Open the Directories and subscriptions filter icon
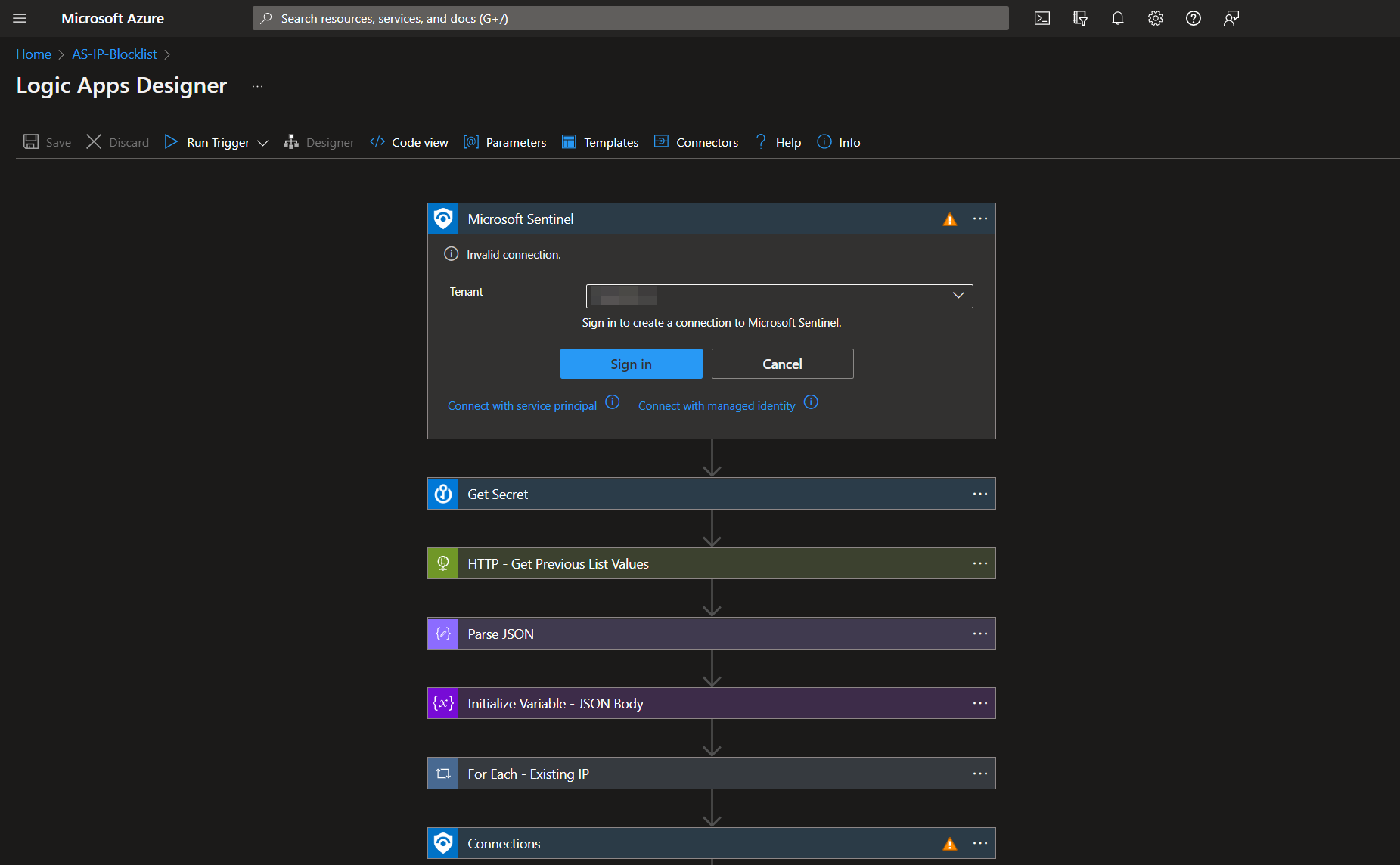Screen dimensions: 1400x865 (1079, 18)
